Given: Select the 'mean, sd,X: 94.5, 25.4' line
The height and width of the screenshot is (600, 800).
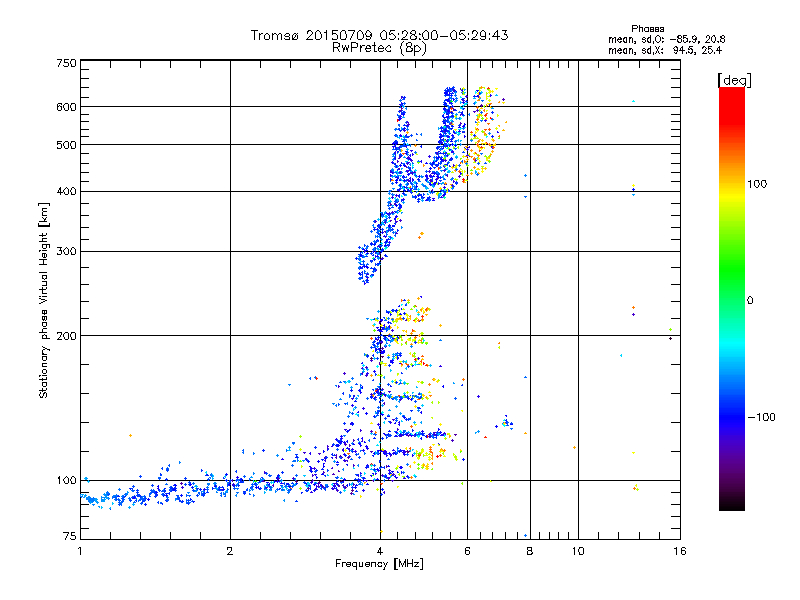Looking at the screenshot, I should pos(665,50).
